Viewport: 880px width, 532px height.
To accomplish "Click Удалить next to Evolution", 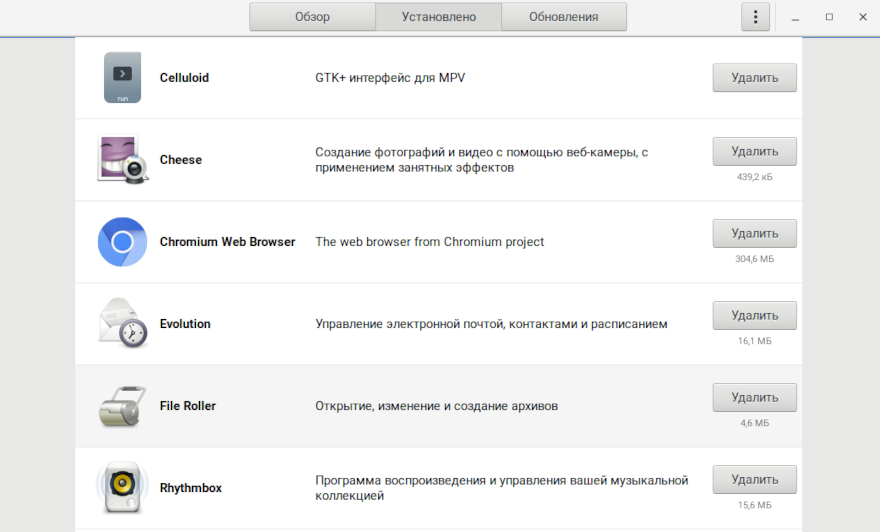I will tap(754, 316).
